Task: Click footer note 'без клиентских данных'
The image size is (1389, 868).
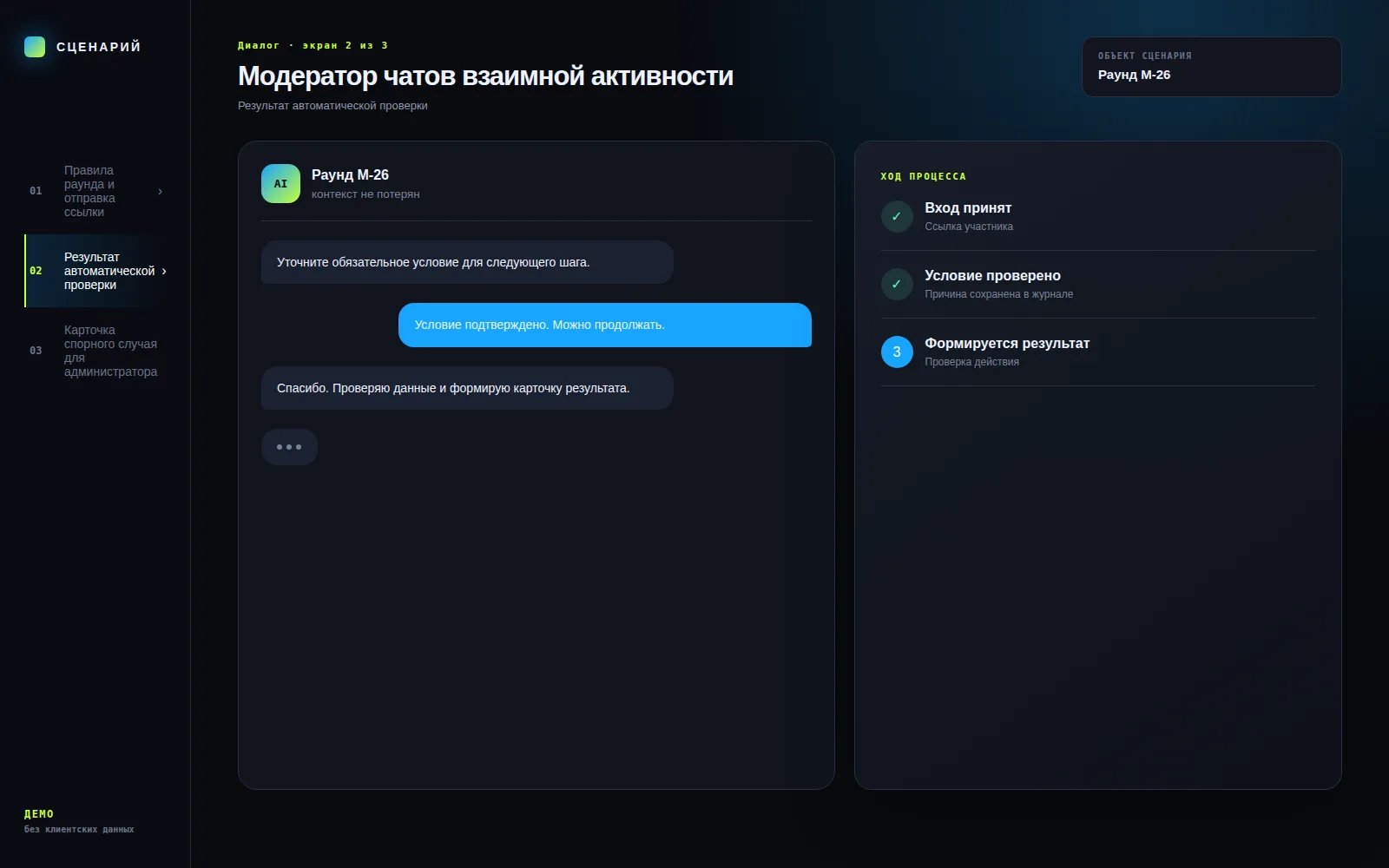Action: [x=79, y=830]
